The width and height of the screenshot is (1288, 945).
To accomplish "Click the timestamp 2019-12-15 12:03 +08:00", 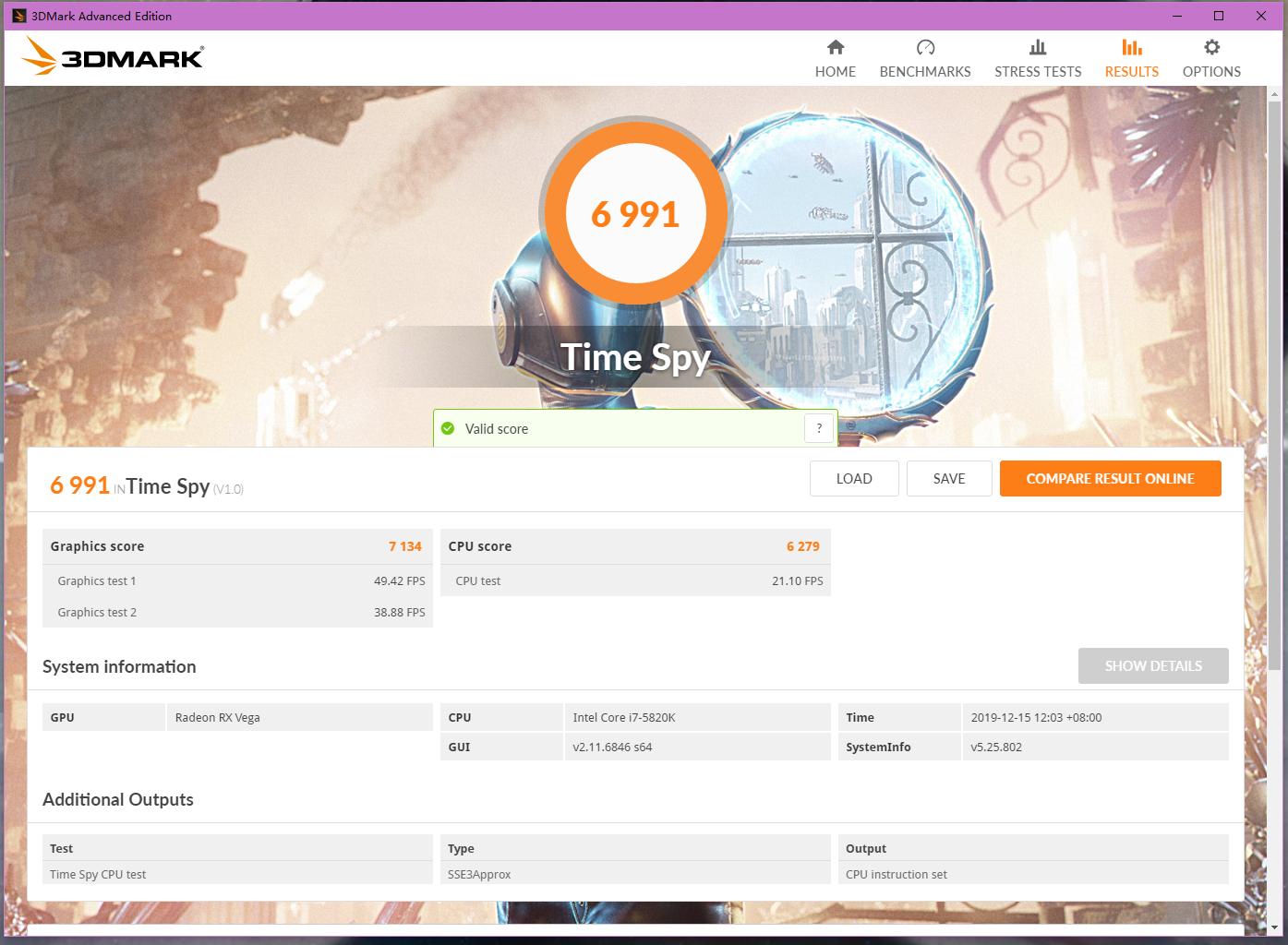I will pos(1036,717).
